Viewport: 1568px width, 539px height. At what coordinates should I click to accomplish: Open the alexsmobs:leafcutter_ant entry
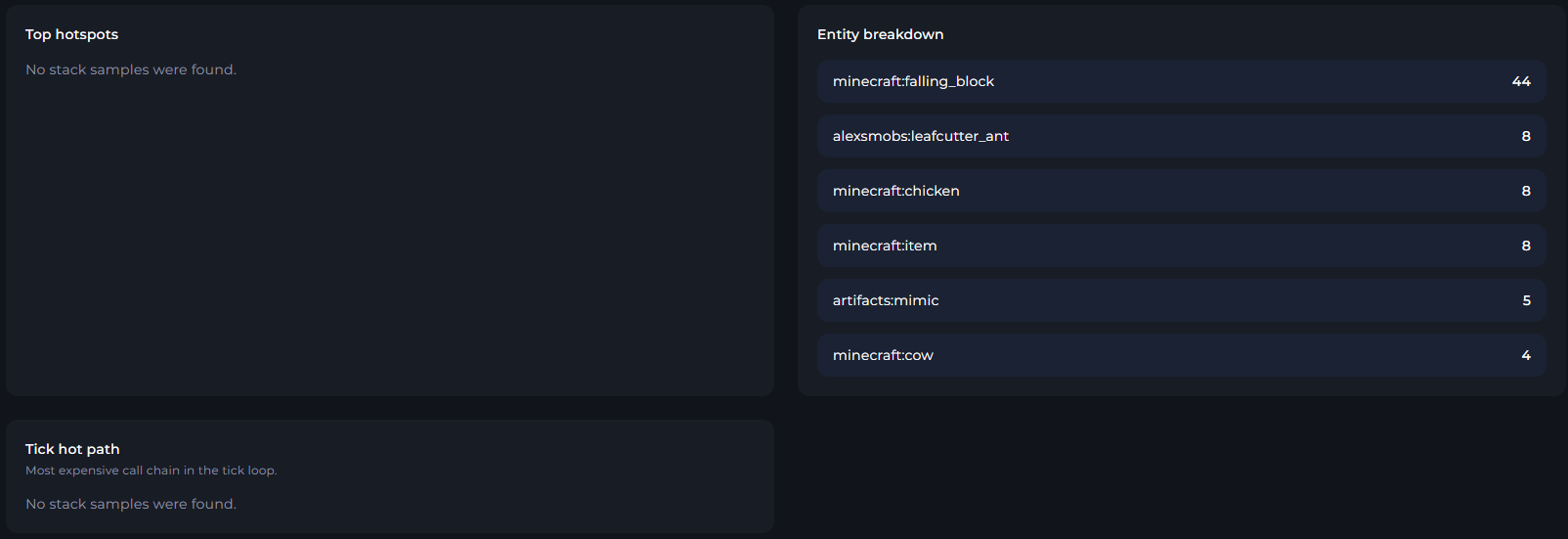click(x=1181, y=136)
